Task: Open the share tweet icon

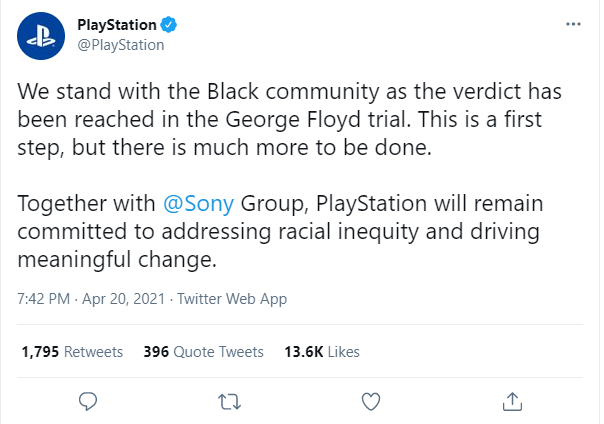Action: pos(512,402)
